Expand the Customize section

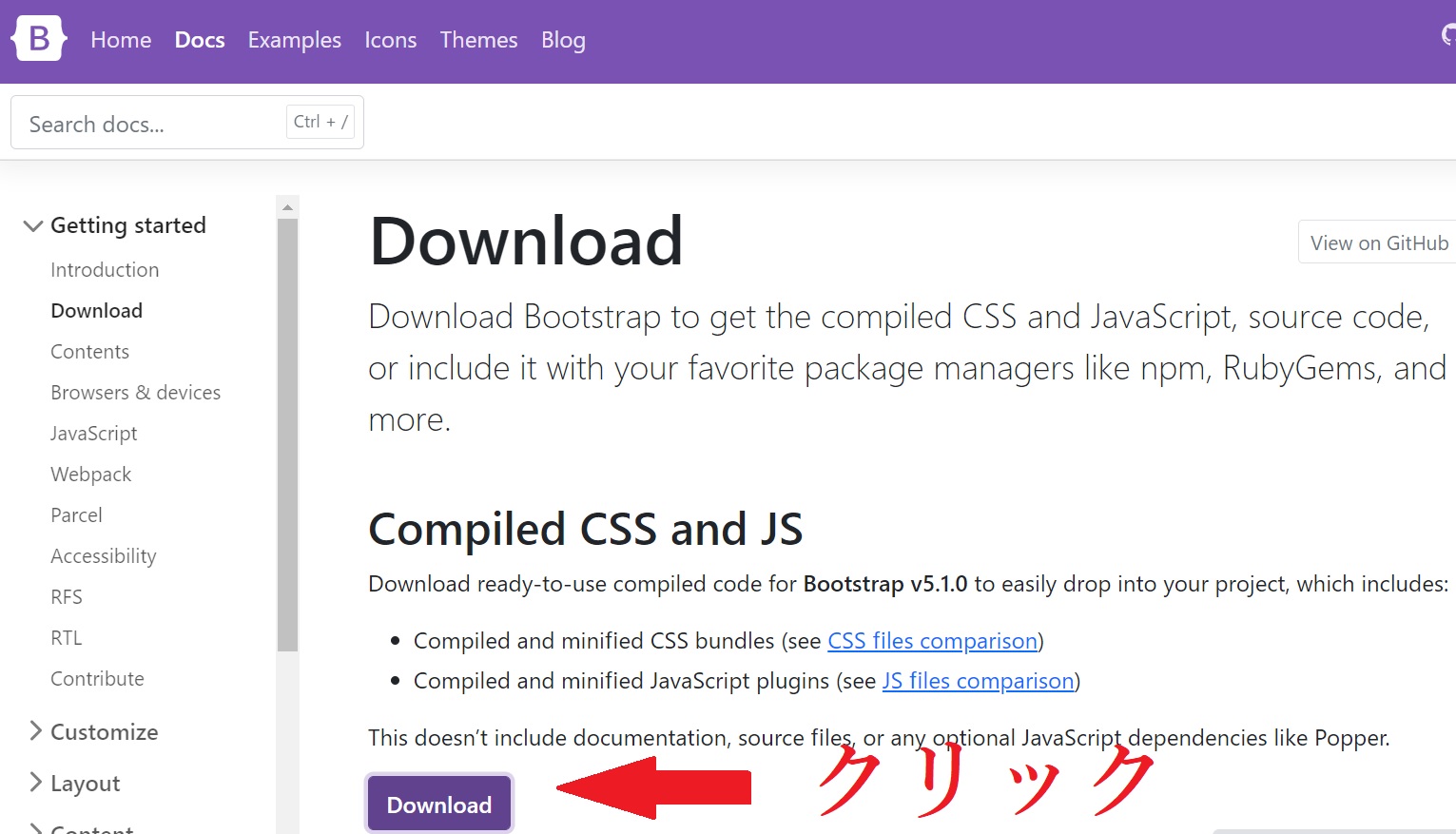[x=92, y=732]
